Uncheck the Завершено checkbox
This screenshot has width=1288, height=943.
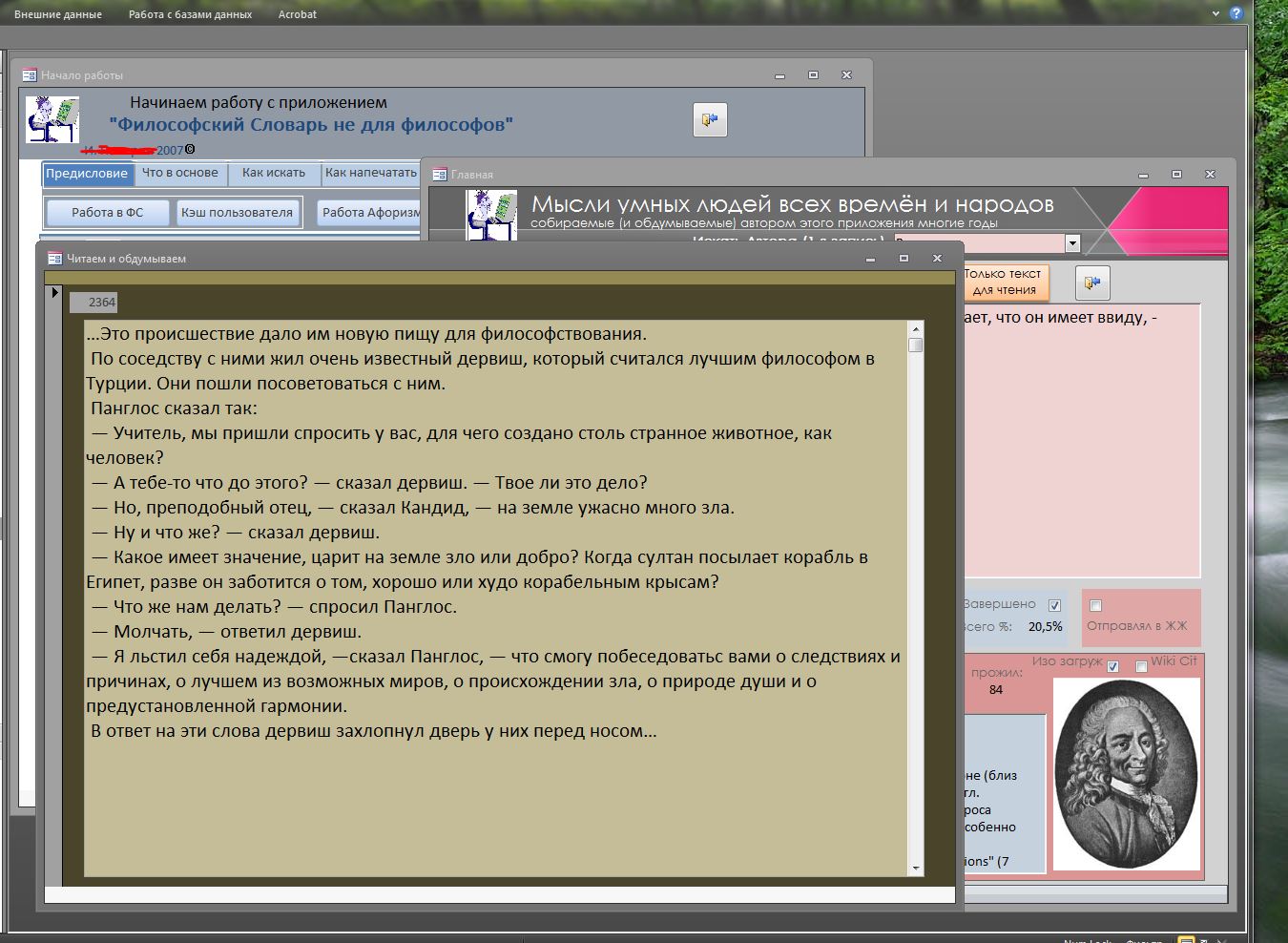coord(1054,605)
